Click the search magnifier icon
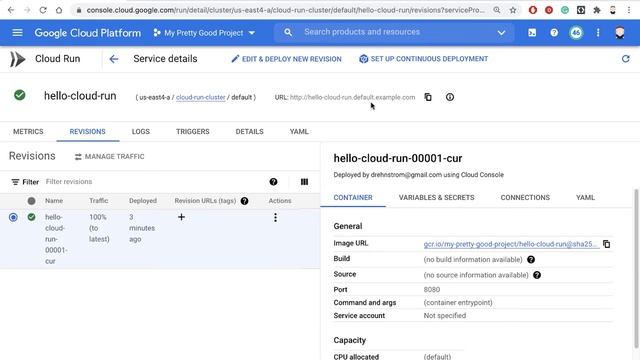 click(288, 32)
